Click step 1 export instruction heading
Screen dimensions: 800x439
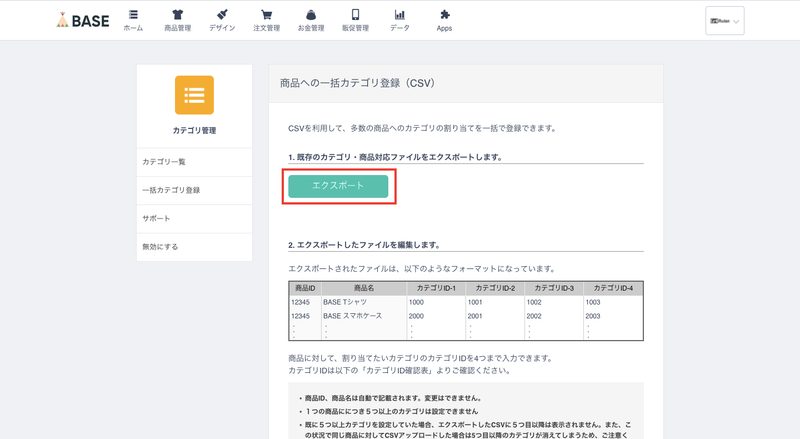[395, 157]
